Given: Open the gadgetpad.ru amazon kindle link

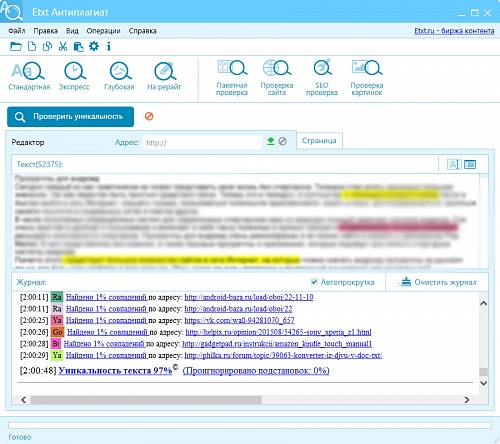Looking at the screenshot, I should 277,344.
